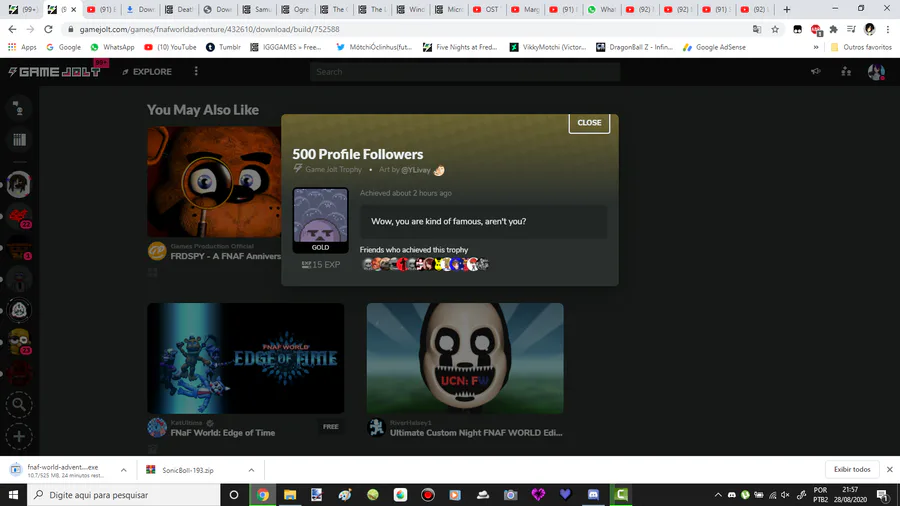Switch to the WhatsApp browser tab
The width and height of the screenshot is (900, 506).
click(601, 9)
